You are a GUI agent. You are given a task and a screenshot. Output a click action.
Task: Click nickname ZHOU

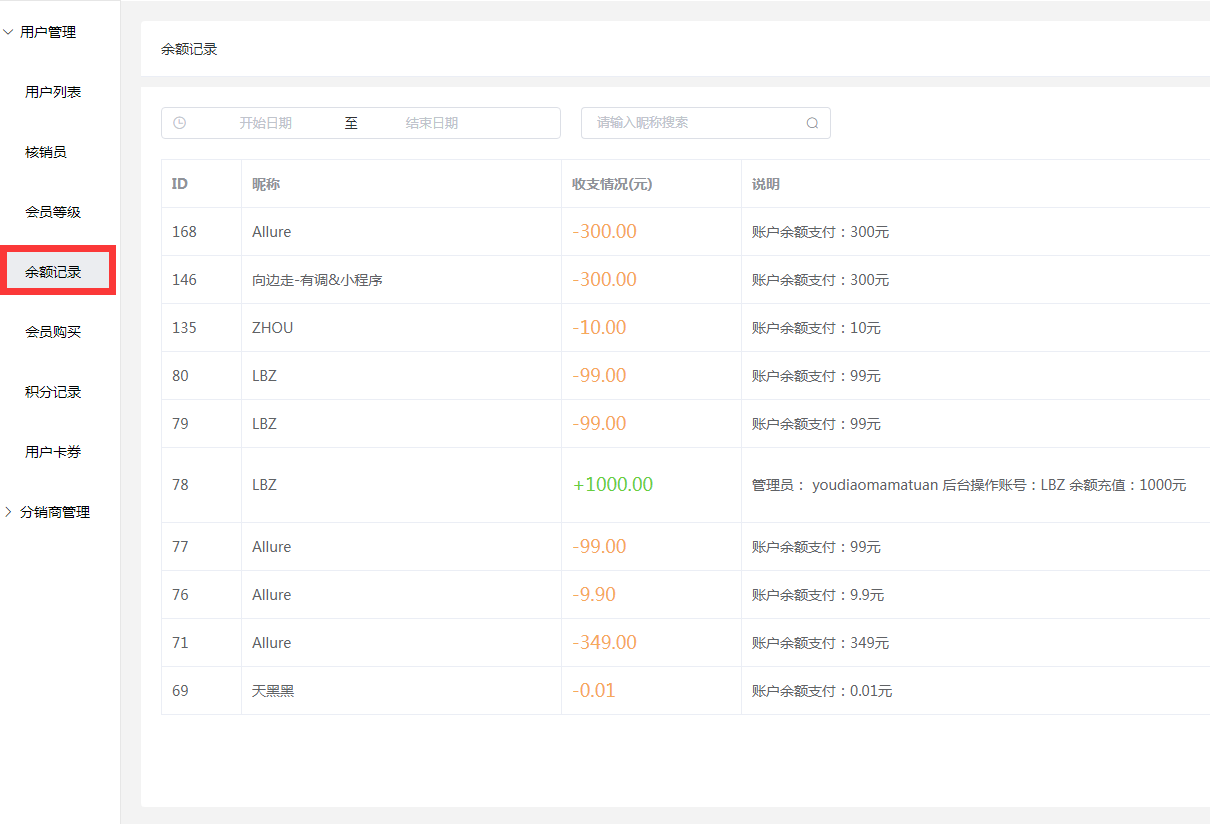click(x=273, y=328)
